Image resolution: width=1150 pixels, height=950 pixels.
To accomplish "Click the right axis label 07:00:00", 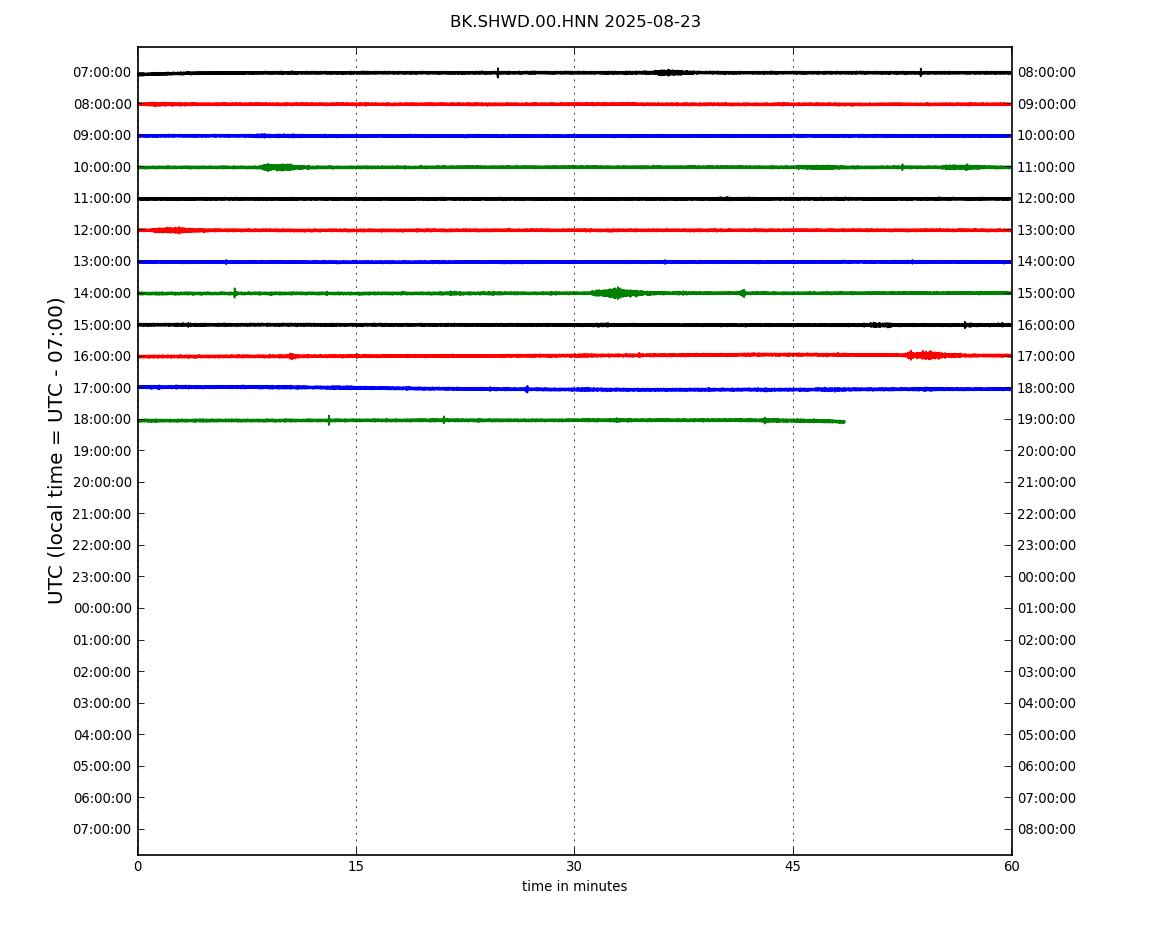I will click(x=1047, y=798).
